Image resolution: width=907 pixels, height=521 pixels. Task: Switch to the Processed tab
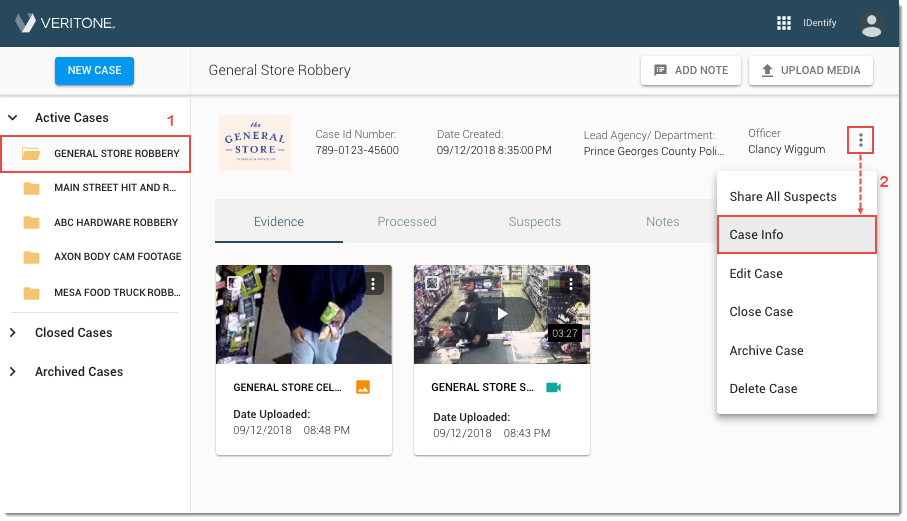(407, 221)
